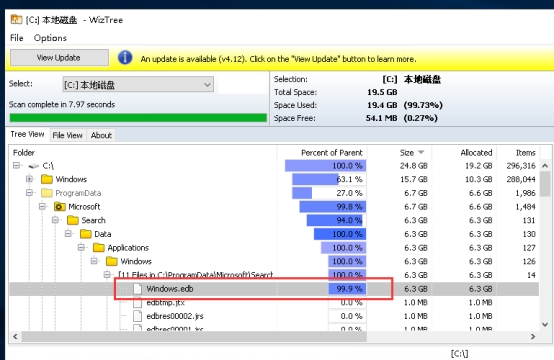The width and height of the screenshot is (554, 360).
Task: Open the Options menu
Action: 50,38
